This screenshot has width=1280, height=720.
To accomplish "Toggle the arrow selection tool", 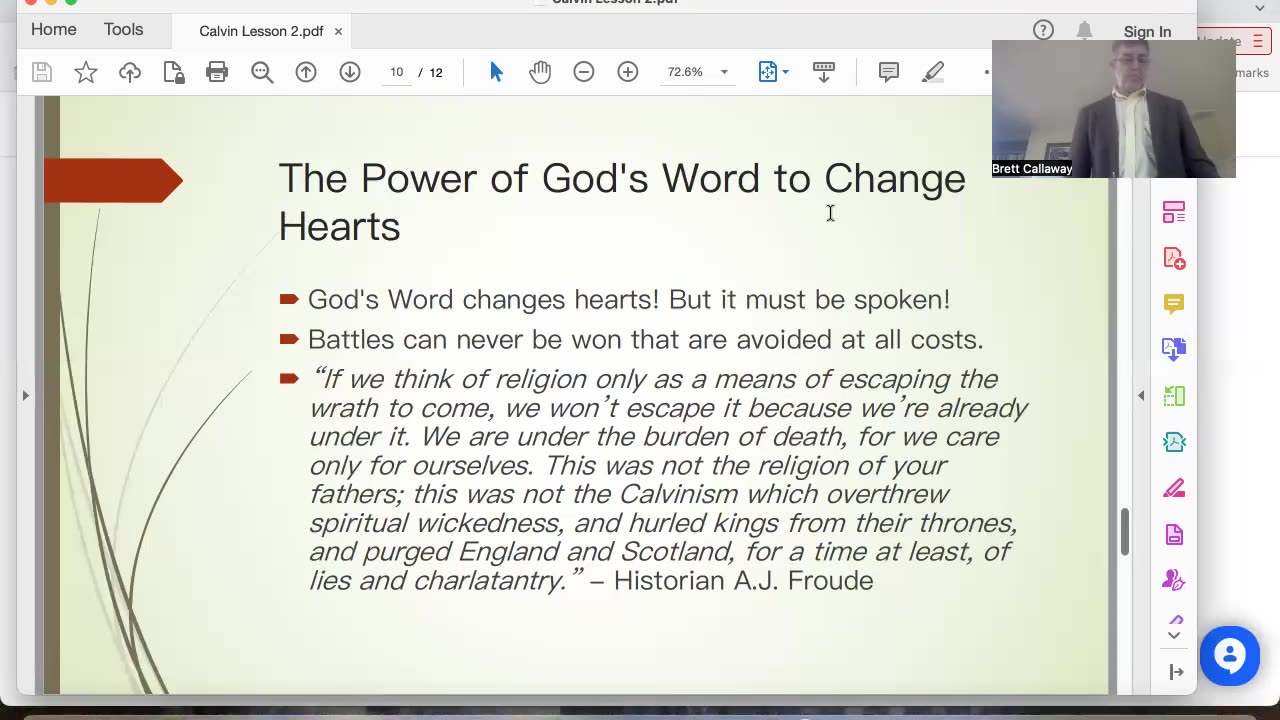I will point(496,72).
